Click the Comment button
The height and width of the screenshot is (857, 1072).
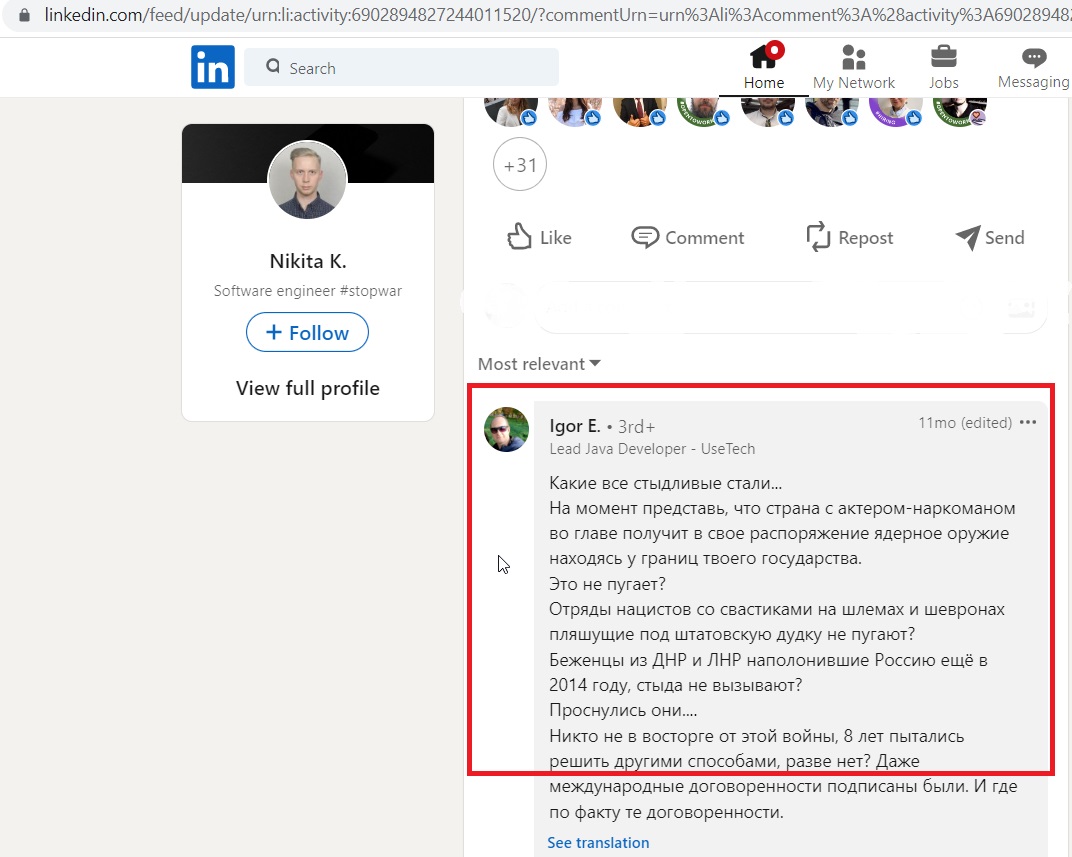(688, 237)
